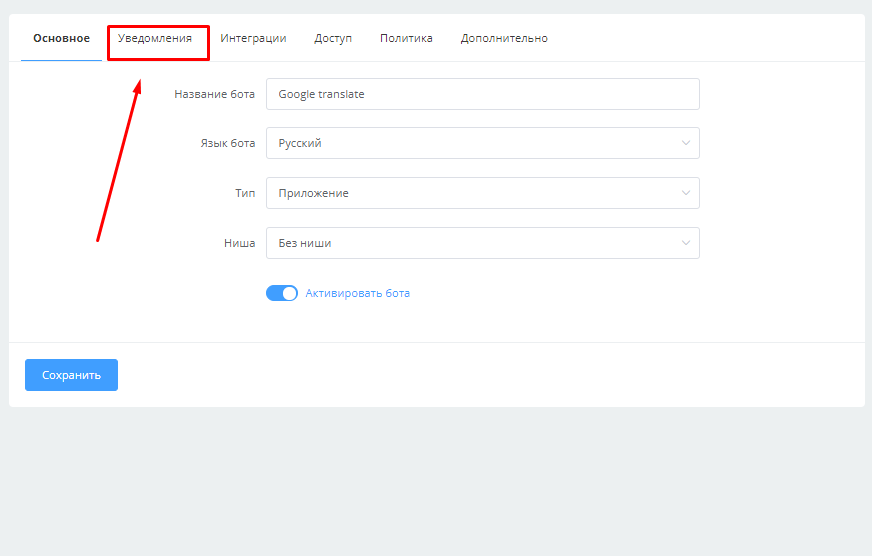The height and width of the screenshot is (556, 872).
Task: Go to the Интеграции tab
Action: [253, 39]
